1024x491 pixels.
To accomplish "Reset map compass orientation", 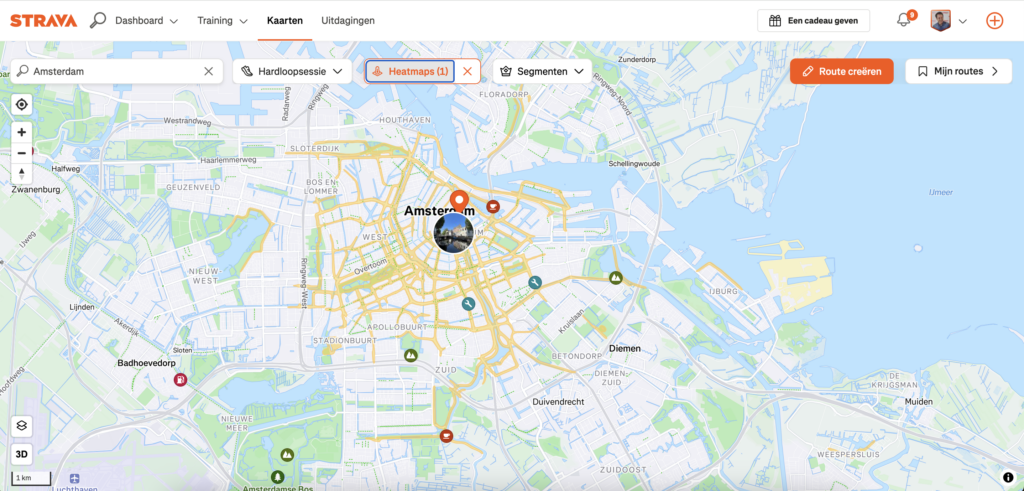I will (x=21, y=174).
